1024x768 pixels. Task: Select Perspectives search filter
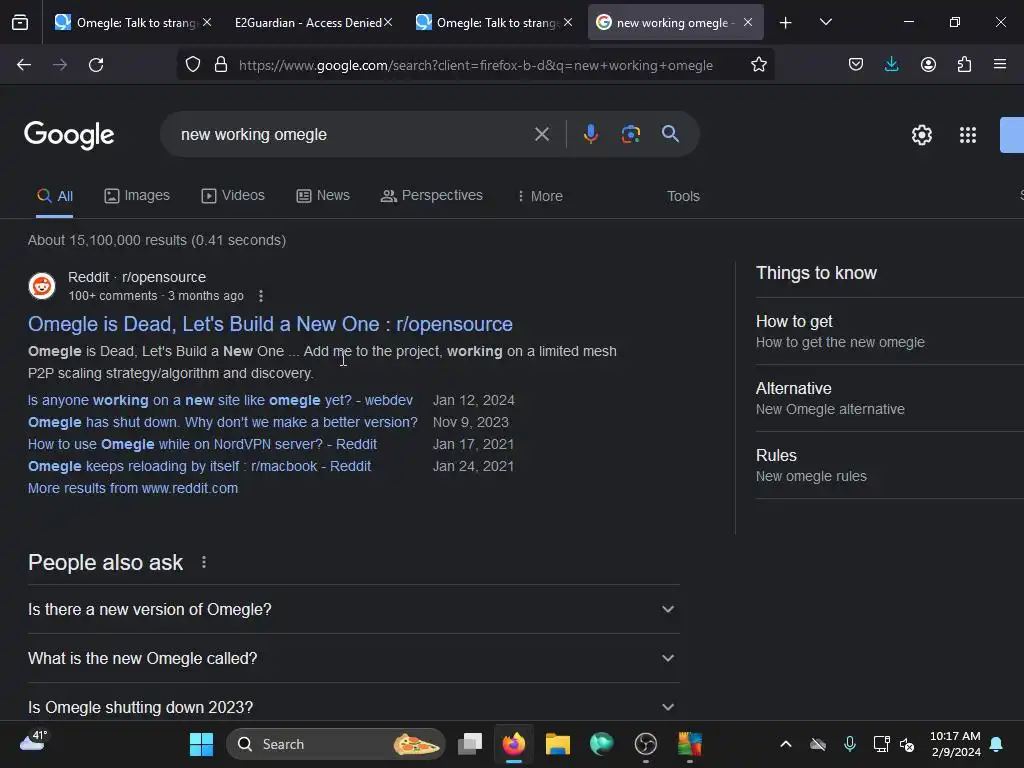pos(432,195)
